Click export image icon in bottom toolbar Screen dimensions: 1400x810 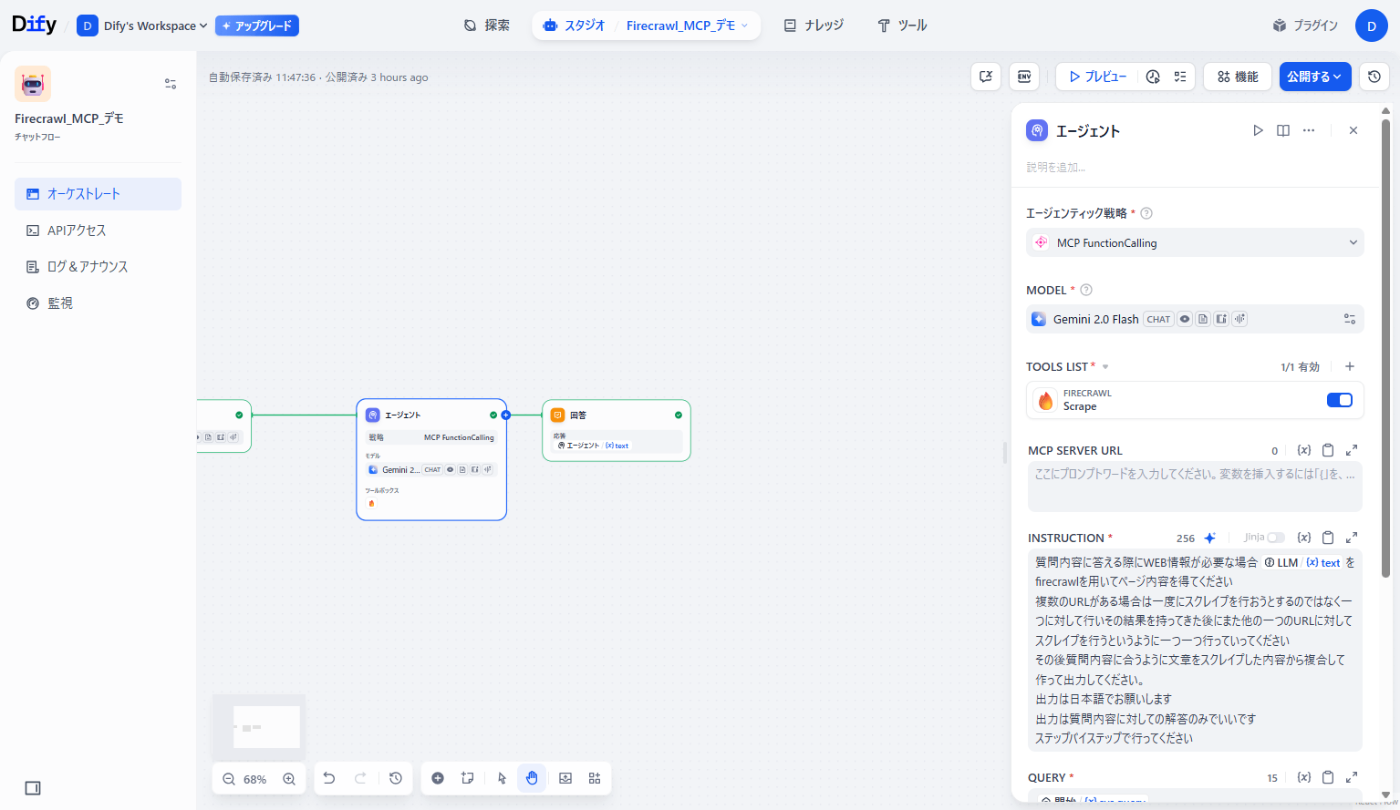pyautogui.click(x=565, y=778)
